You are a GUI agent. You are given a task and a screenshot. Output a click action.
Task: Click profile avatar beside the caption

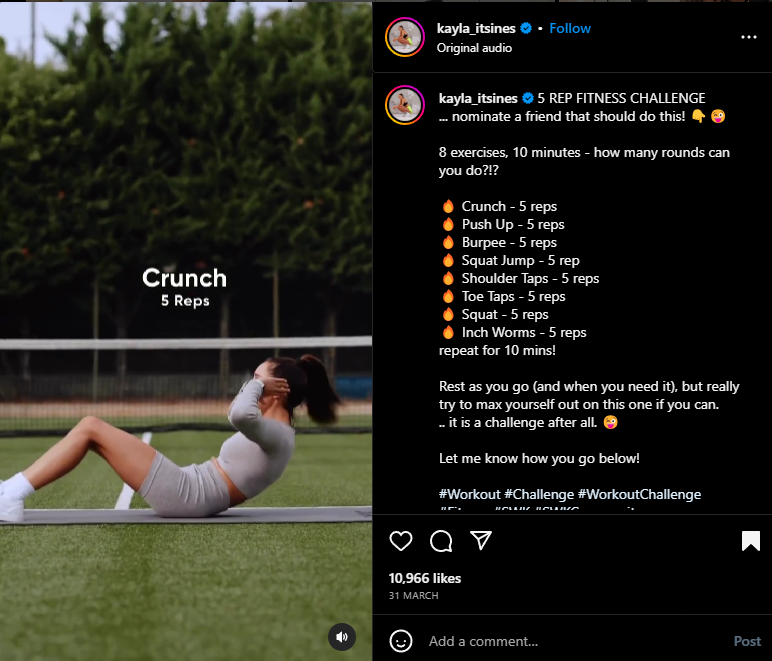(405, 105)
